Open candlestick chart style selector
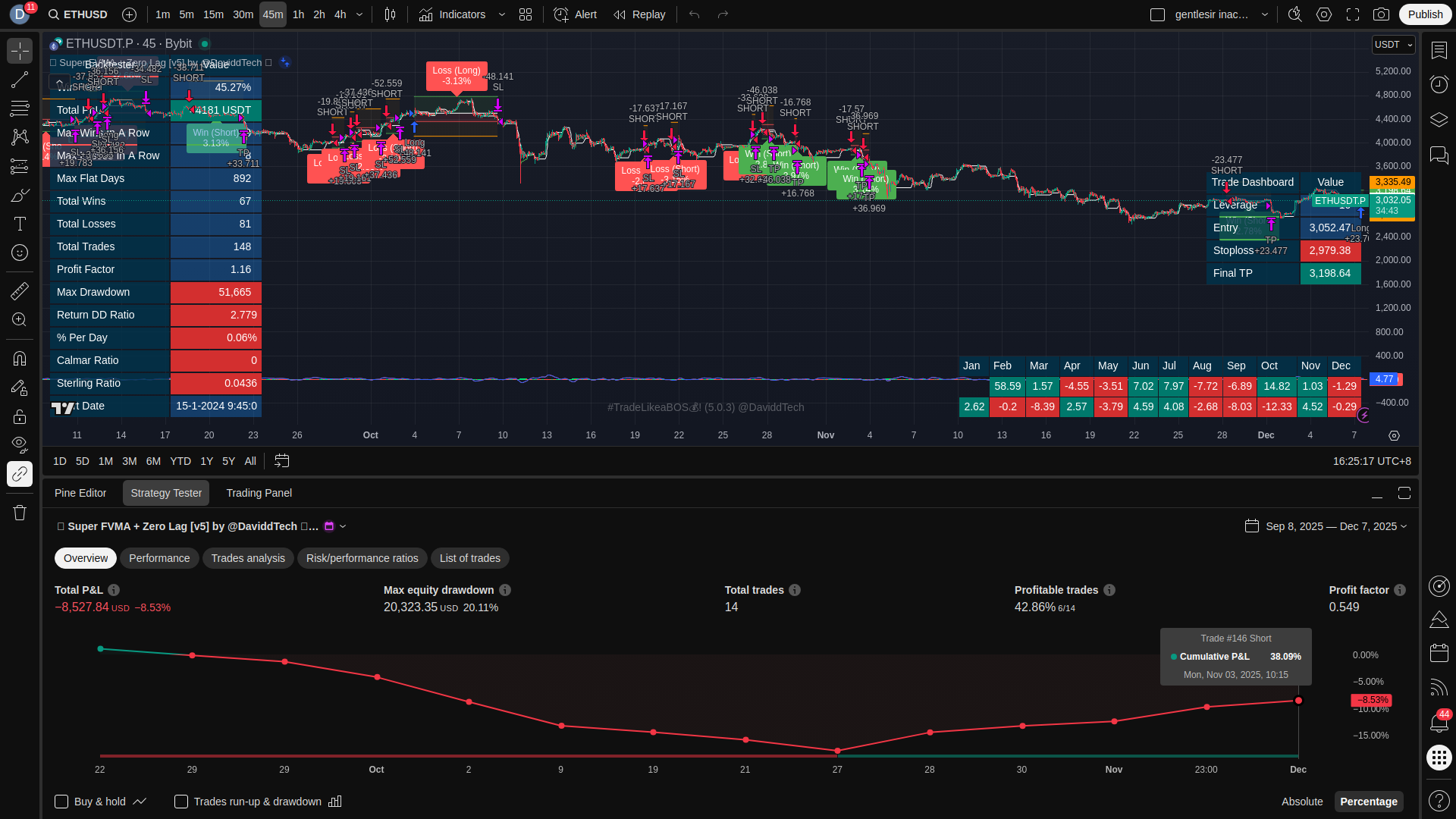This screenshot has width=1456, height=819. point(390,14)
